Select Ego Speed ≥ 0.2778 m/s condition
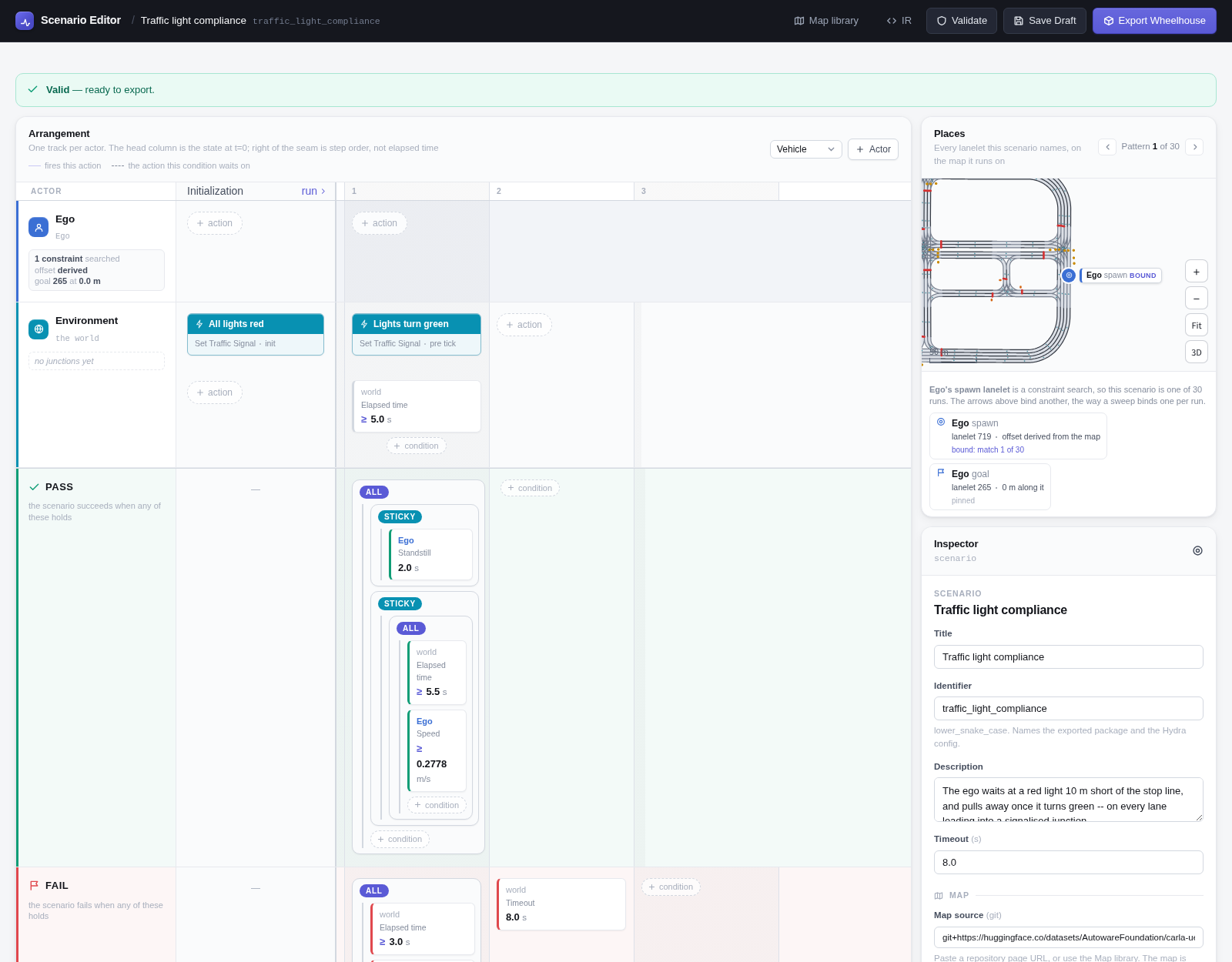 (437, 750)
